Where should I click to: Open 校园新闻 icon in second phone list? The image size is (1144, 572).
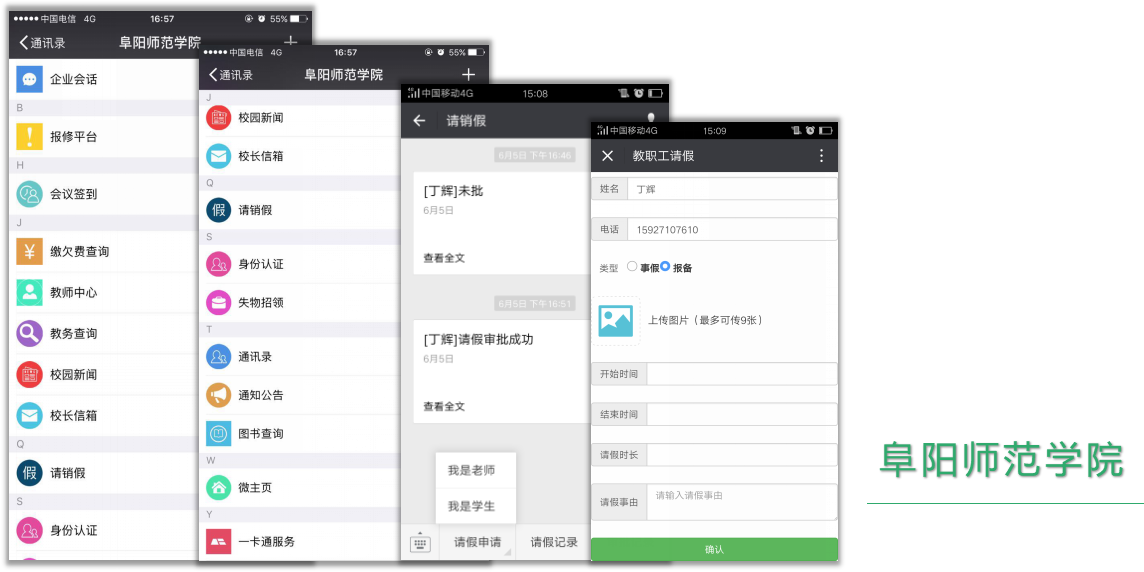click(x=218, y=117)
